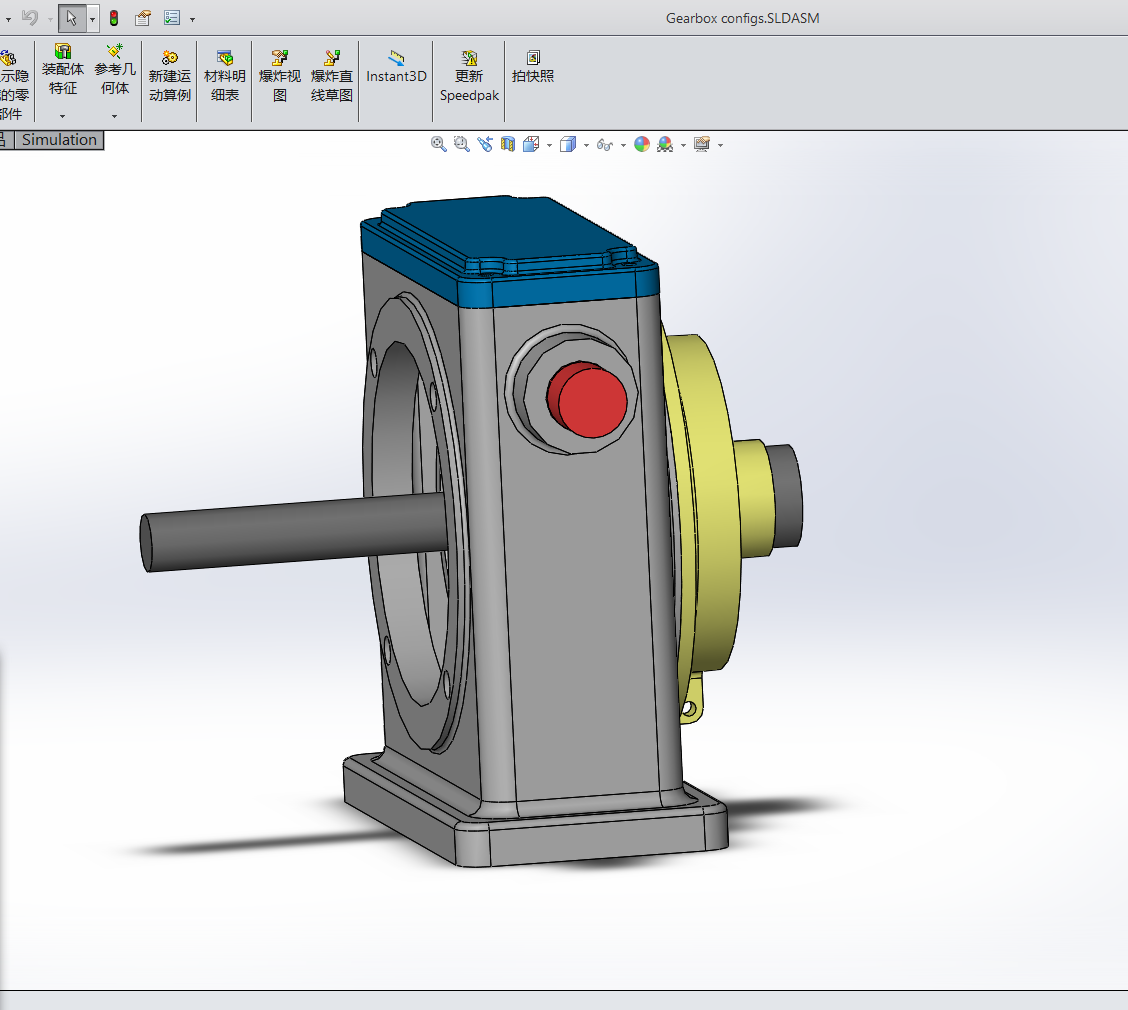Select the Exploded View tool

pos(279,70)
